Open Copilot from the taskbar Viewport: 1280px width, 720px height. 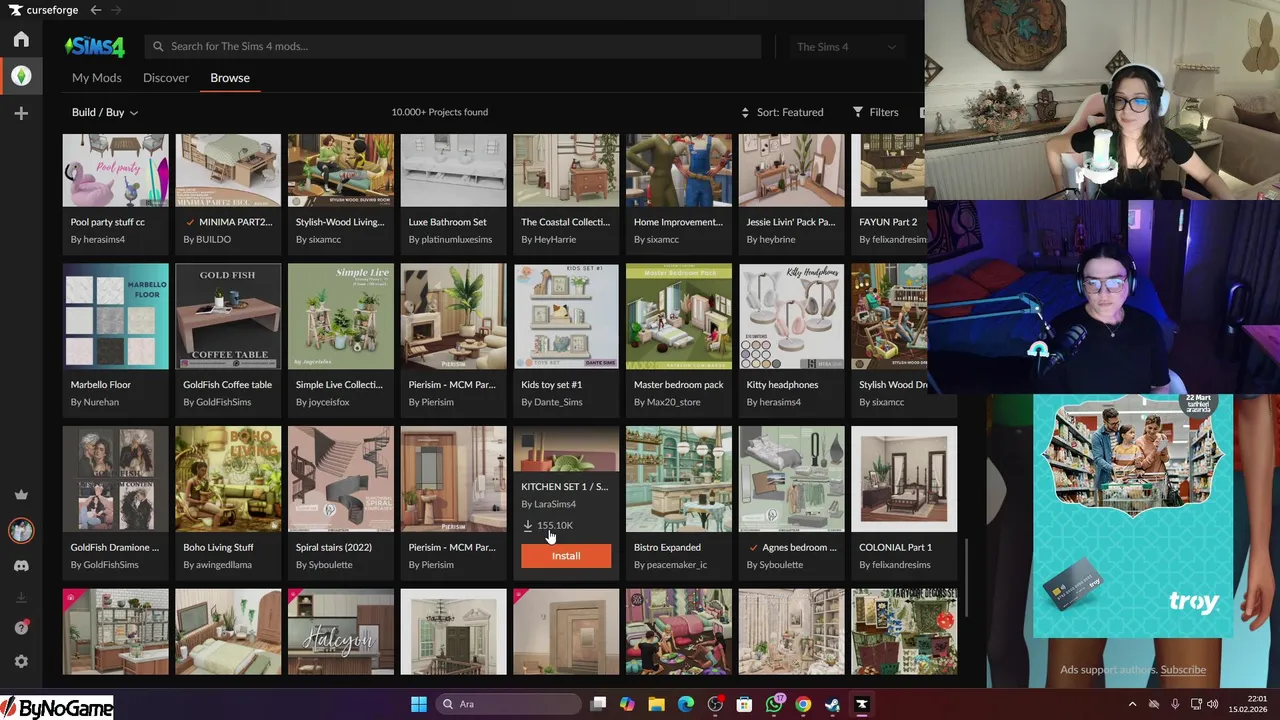coord(627,704)
